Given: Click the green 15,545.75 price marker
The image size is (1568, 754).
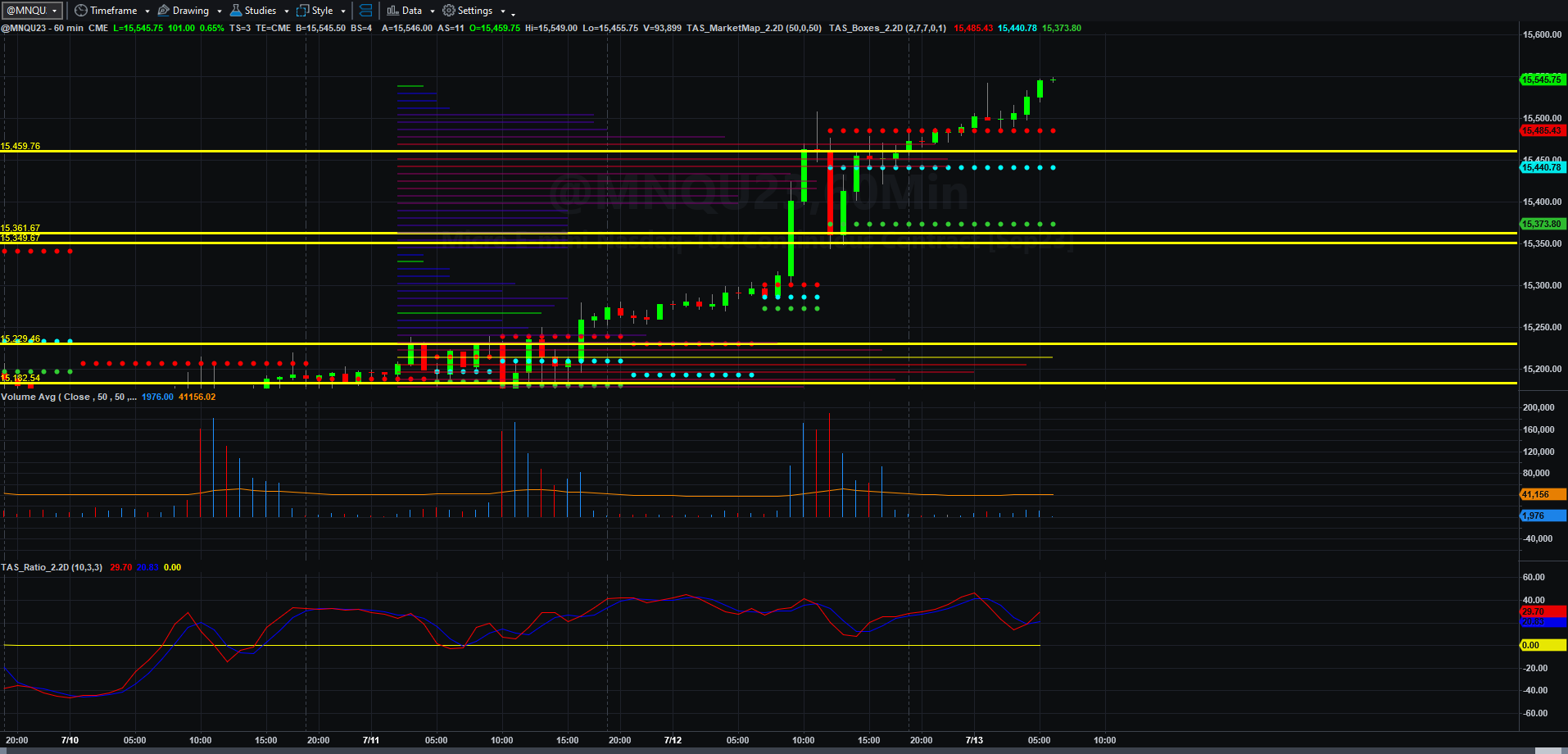Looking at the screenshot, I should click(1543, 79).
